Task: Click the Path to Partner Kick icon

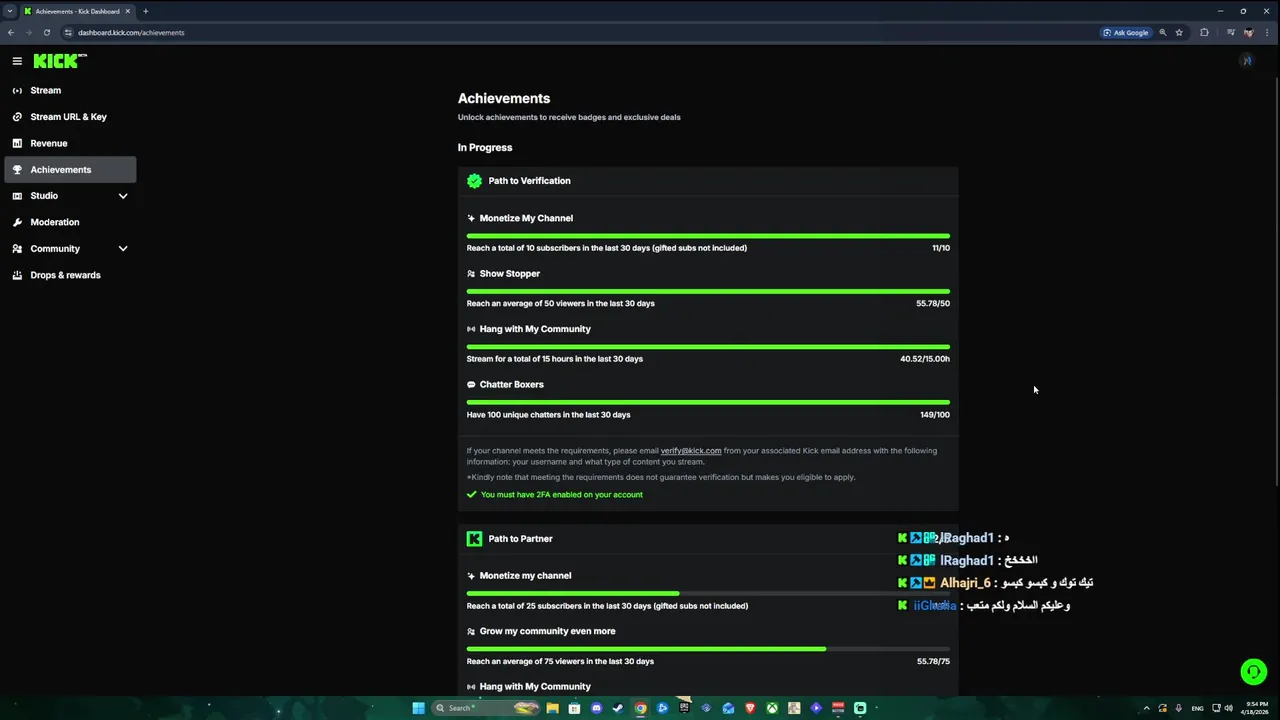Action: (474, 539)
